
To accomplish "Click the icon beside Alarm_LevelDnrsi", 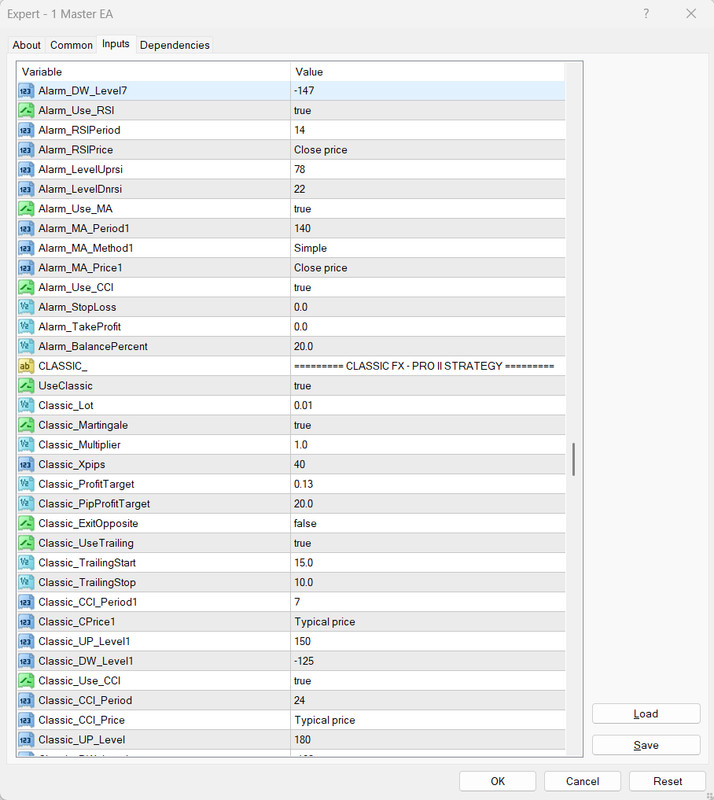I will (26, 189).
